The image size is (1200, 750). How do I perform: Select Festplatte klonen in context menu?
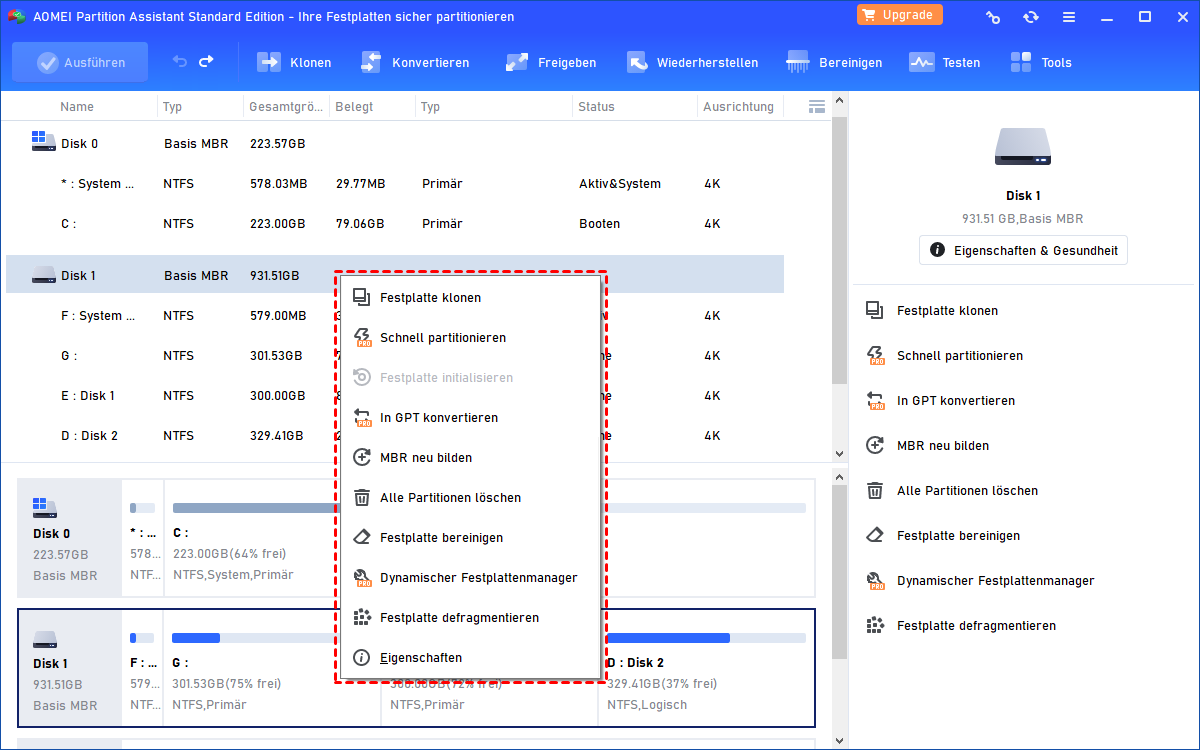(x=471, y=298)
